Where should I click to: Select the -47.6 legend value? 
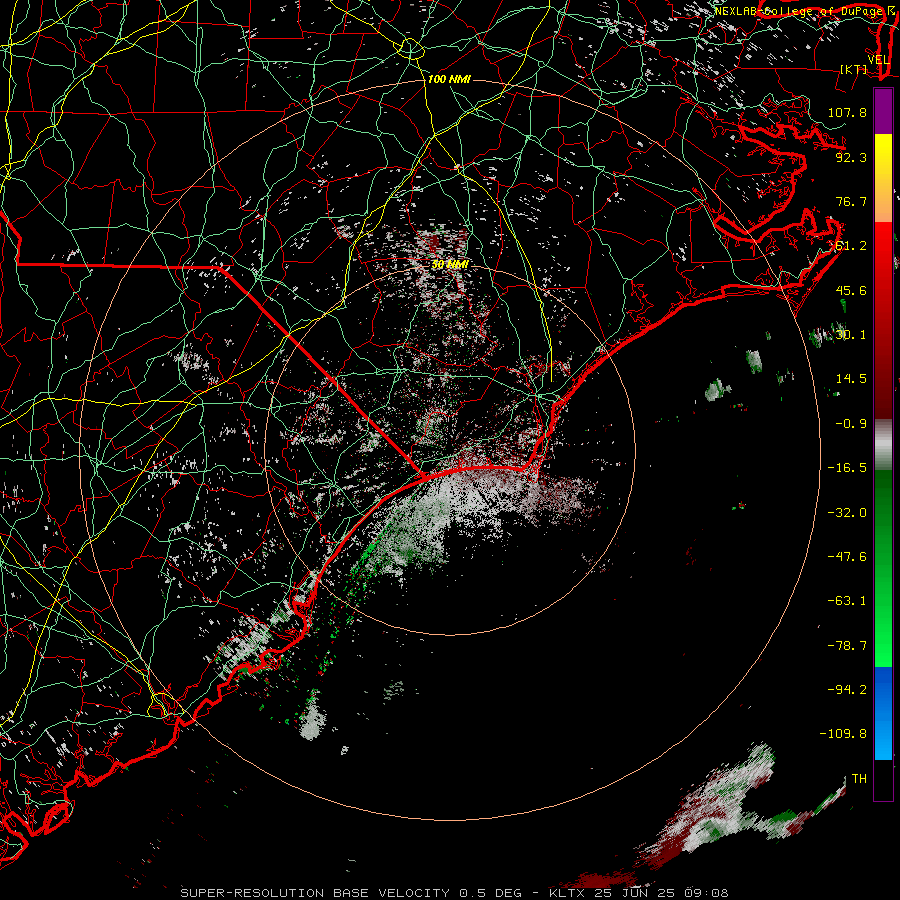[x=847, y=557]
